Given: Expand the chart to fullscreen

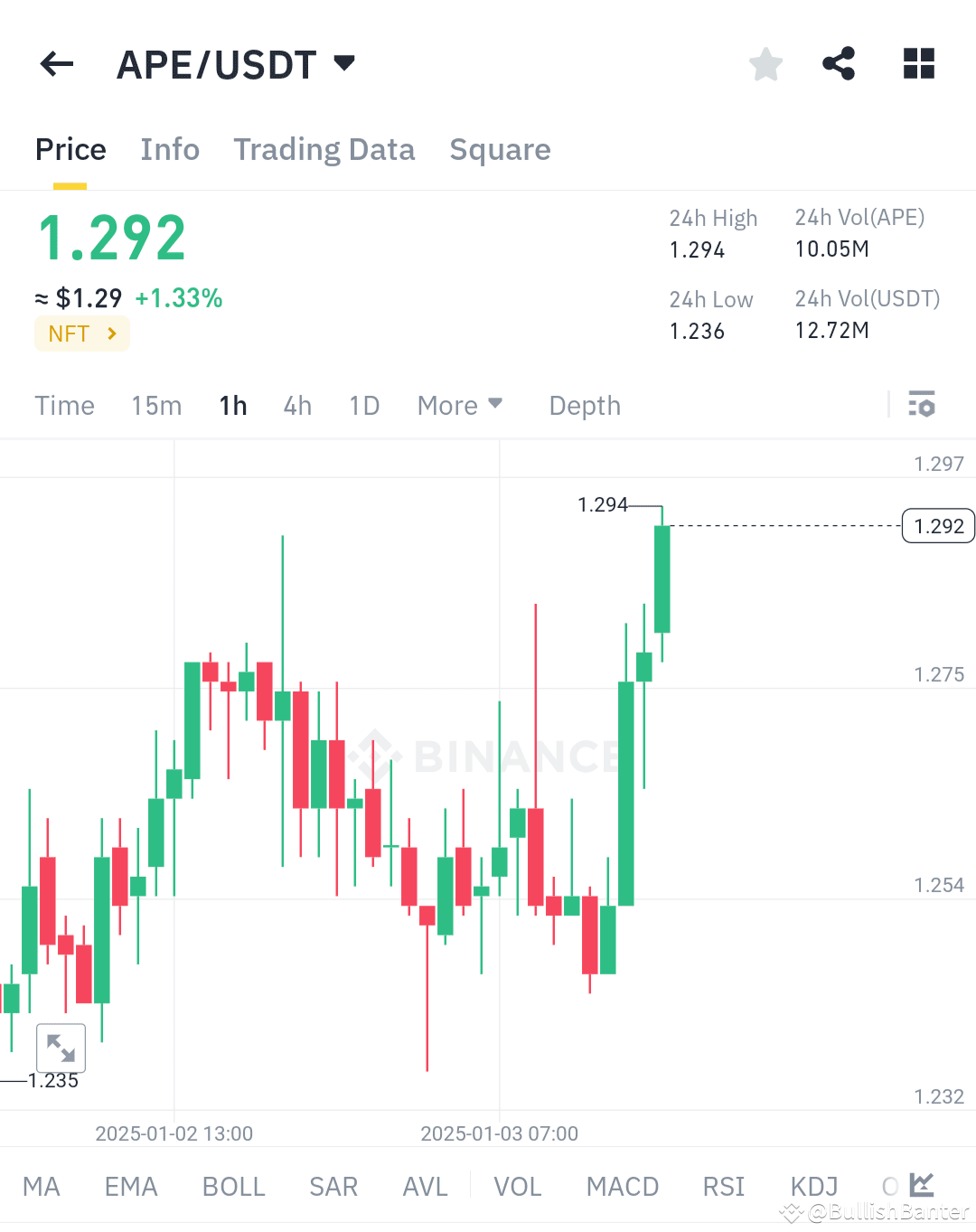Looking at the screenshot, I should (60, 1048).
